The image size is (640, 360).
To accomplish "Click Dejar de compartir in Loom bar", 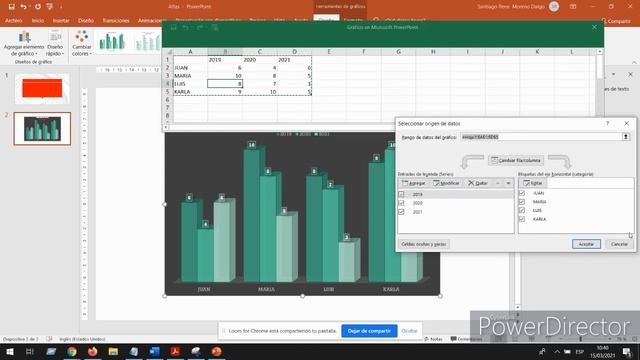I will [x=369, y=331].
